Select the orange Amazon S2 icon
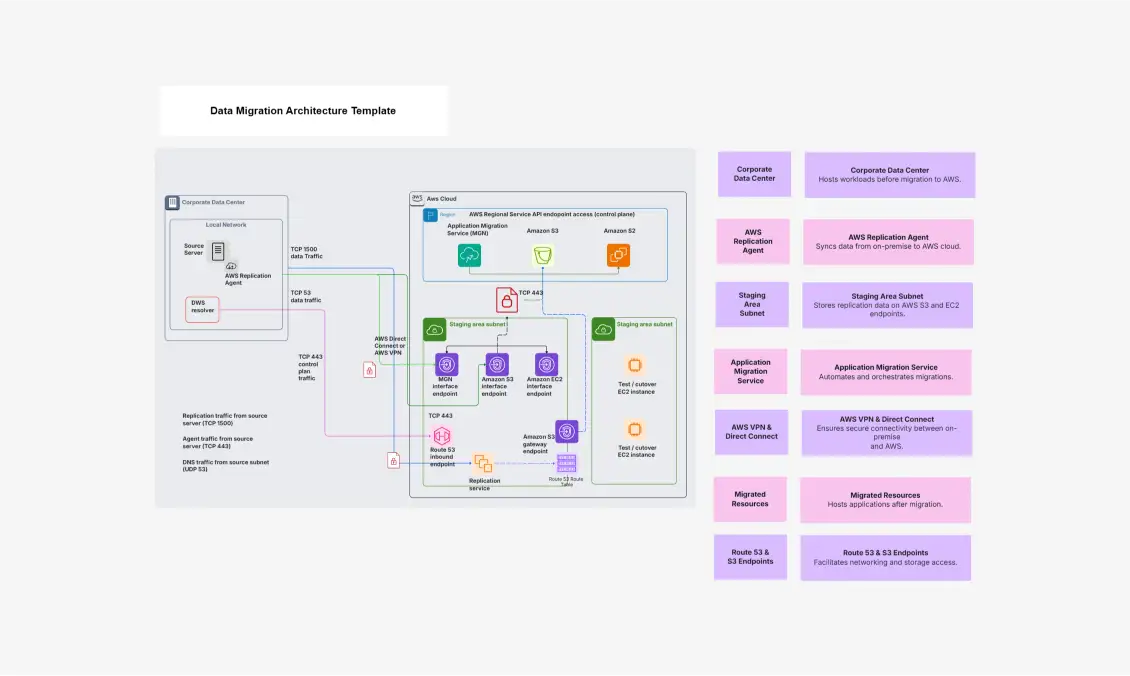1130x676 pixels. pos(618,255)
